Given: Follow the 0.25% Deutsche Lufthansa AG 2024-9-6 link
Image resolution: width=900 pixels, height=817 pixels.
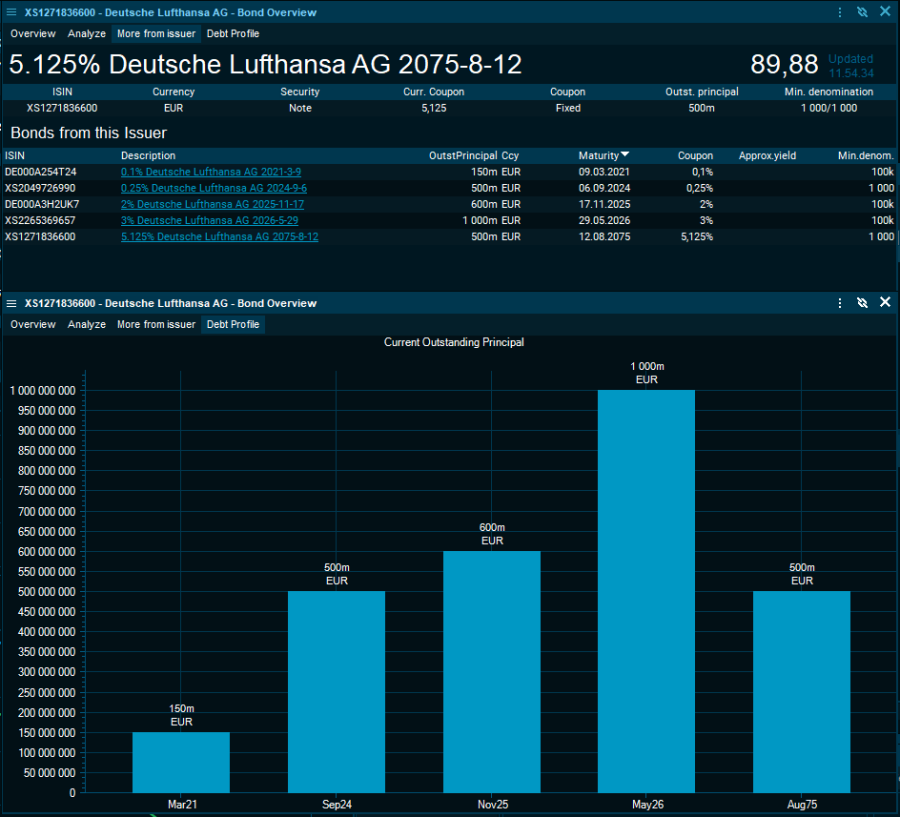Looking at the screenshot, I should (x=213, y=188).
